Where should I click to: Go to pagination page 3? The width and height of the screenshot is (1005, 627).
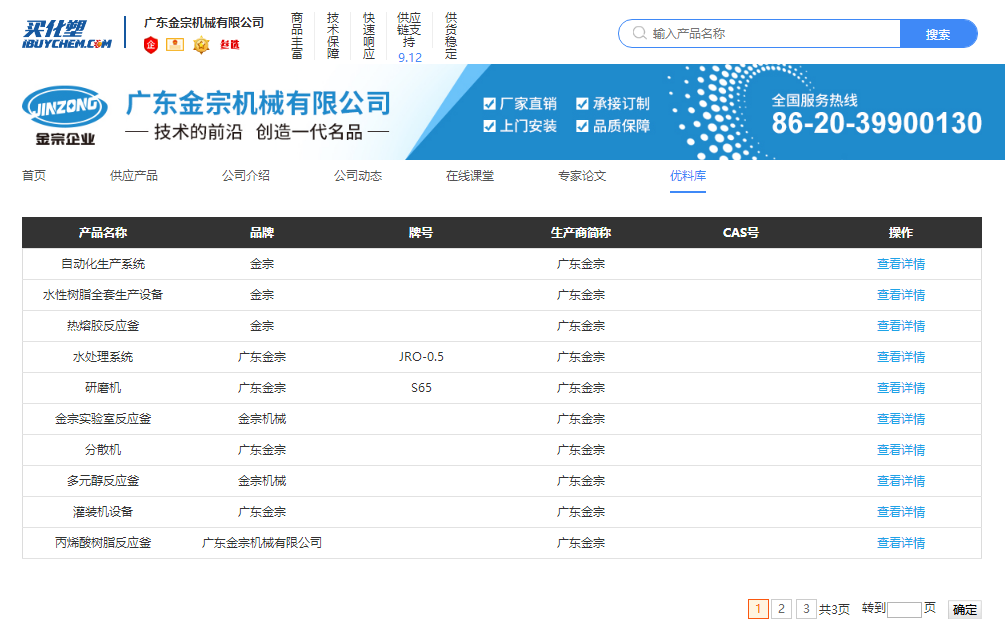click(806, 608)
